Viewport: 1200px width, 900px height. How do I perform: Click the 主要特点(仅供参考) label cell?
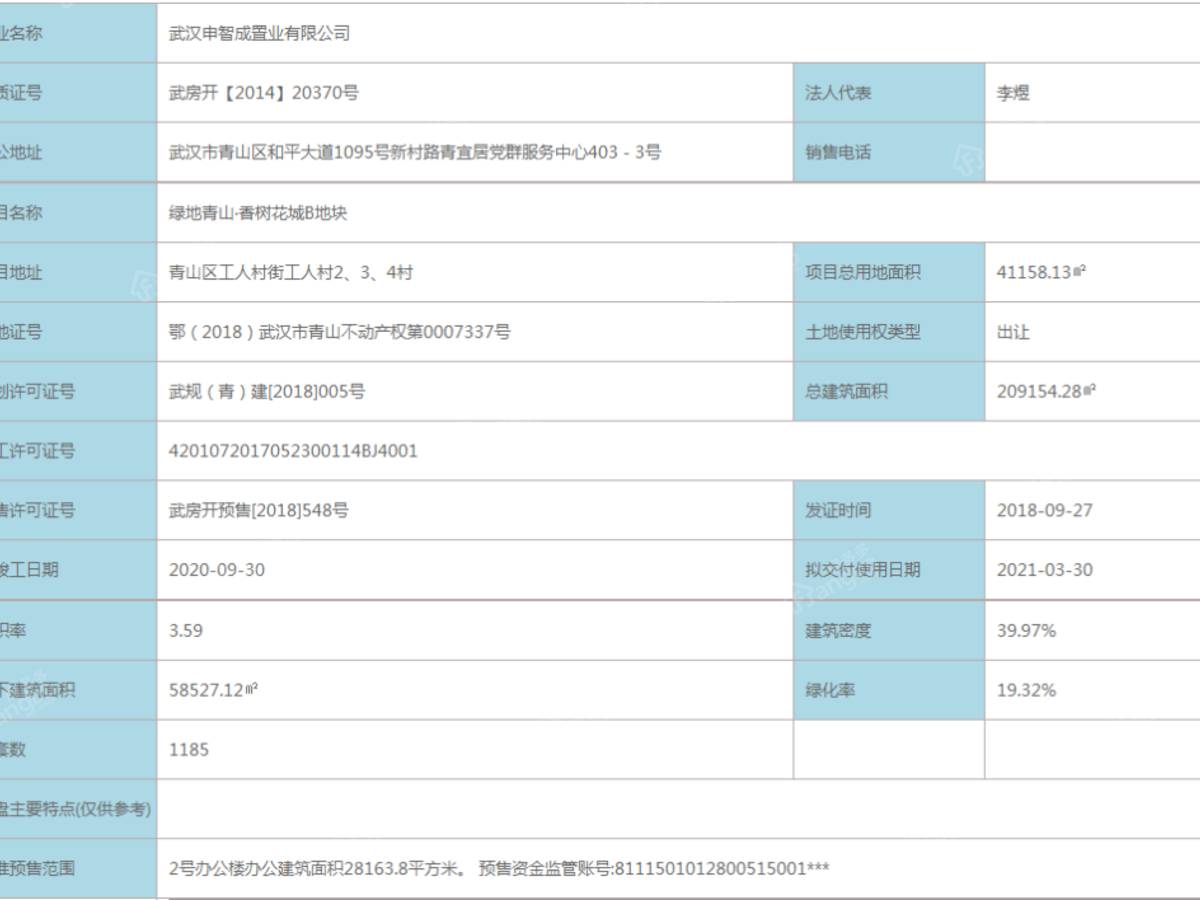(78, 809)
